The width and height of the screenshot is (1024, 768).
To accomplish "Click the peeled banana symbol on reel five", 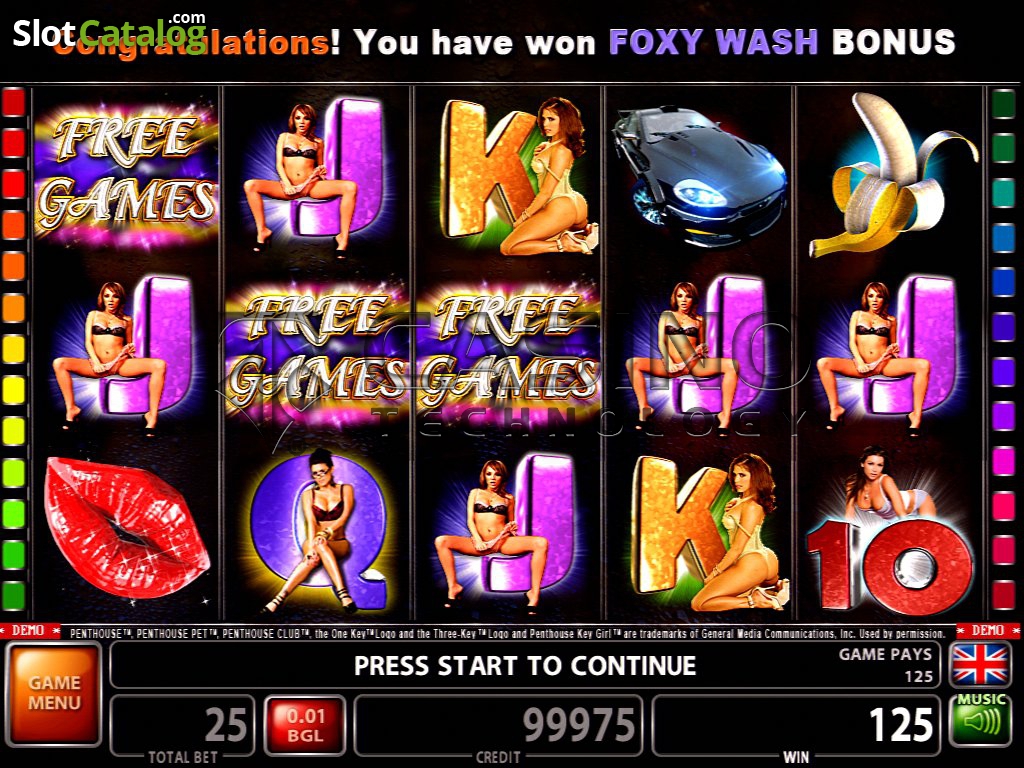I will 891,175.
